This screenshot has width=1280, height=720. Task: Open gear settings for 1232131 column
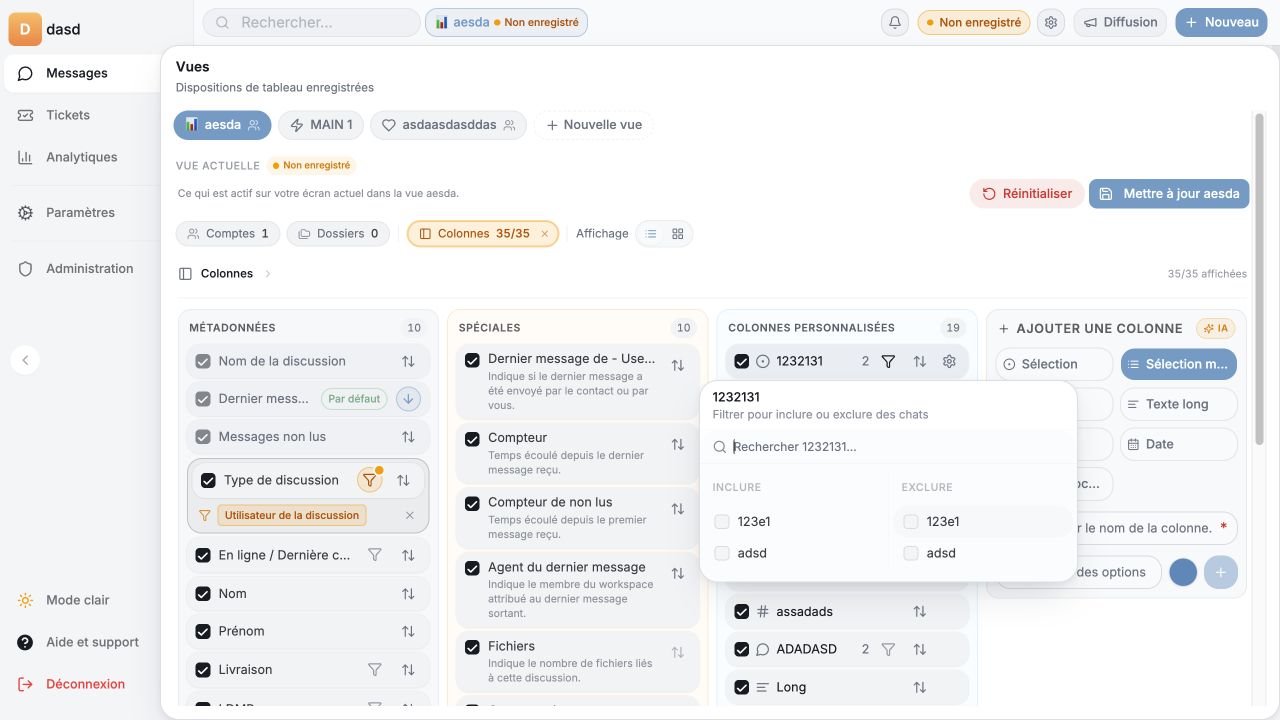[949, 361]
